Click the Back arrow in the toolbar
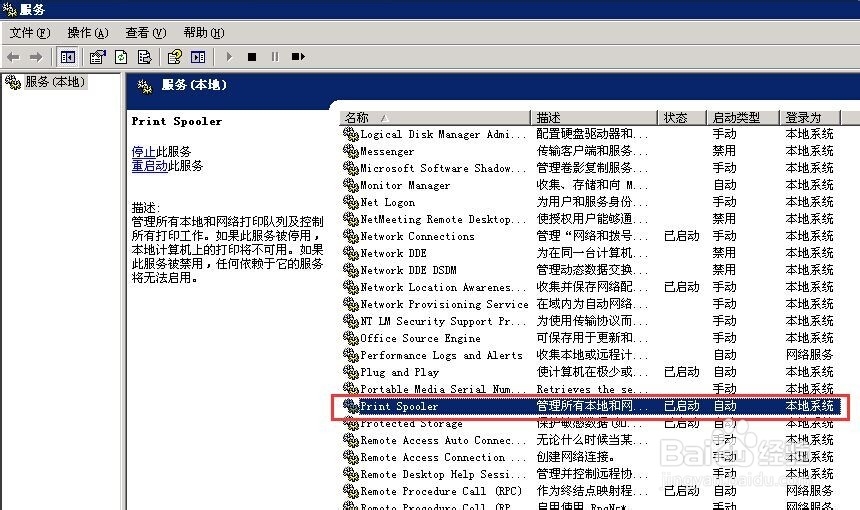The width and height of the screenshot is (860, 510). [13, 57]
